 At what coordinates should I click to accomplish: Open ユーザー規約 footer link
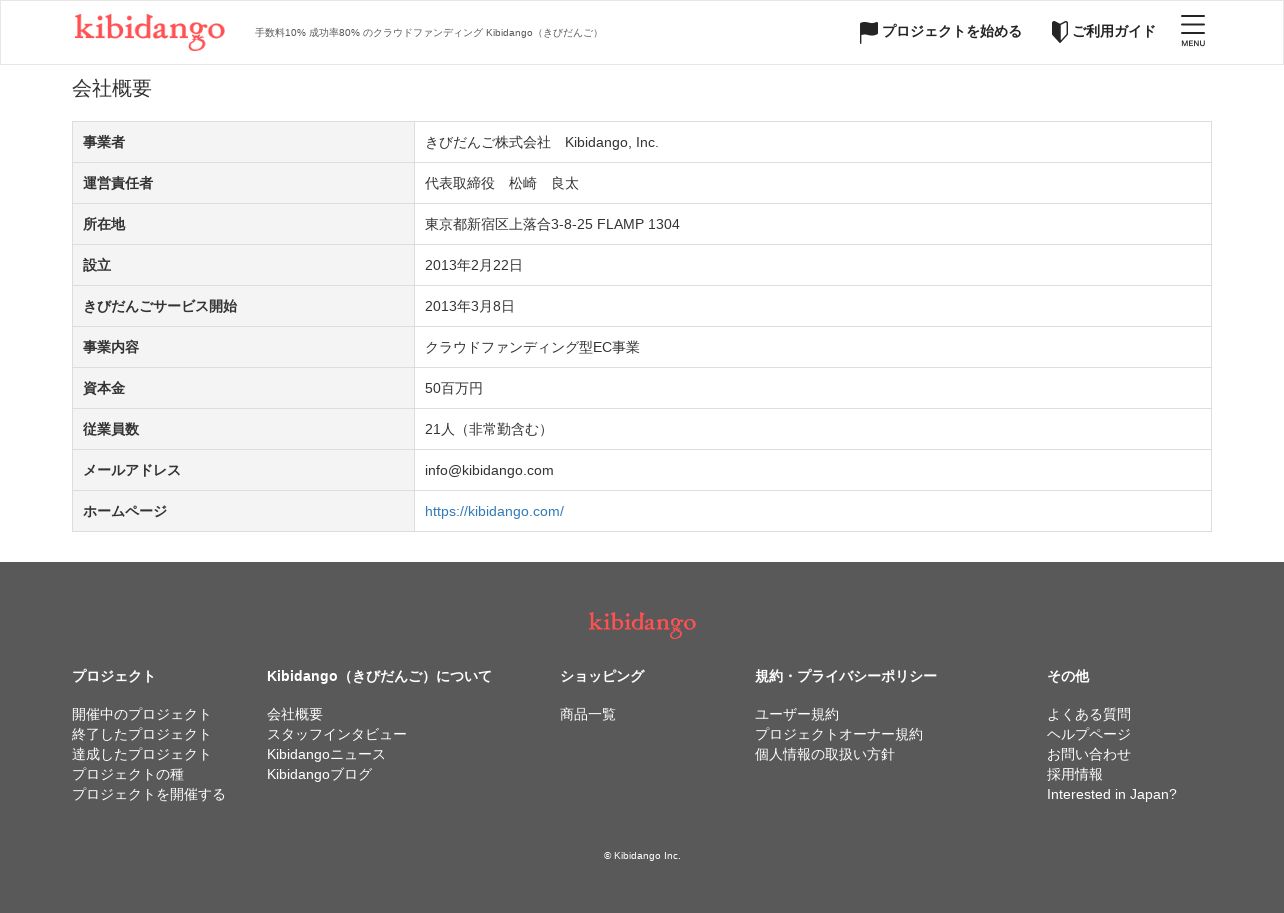tap(797, 714)
